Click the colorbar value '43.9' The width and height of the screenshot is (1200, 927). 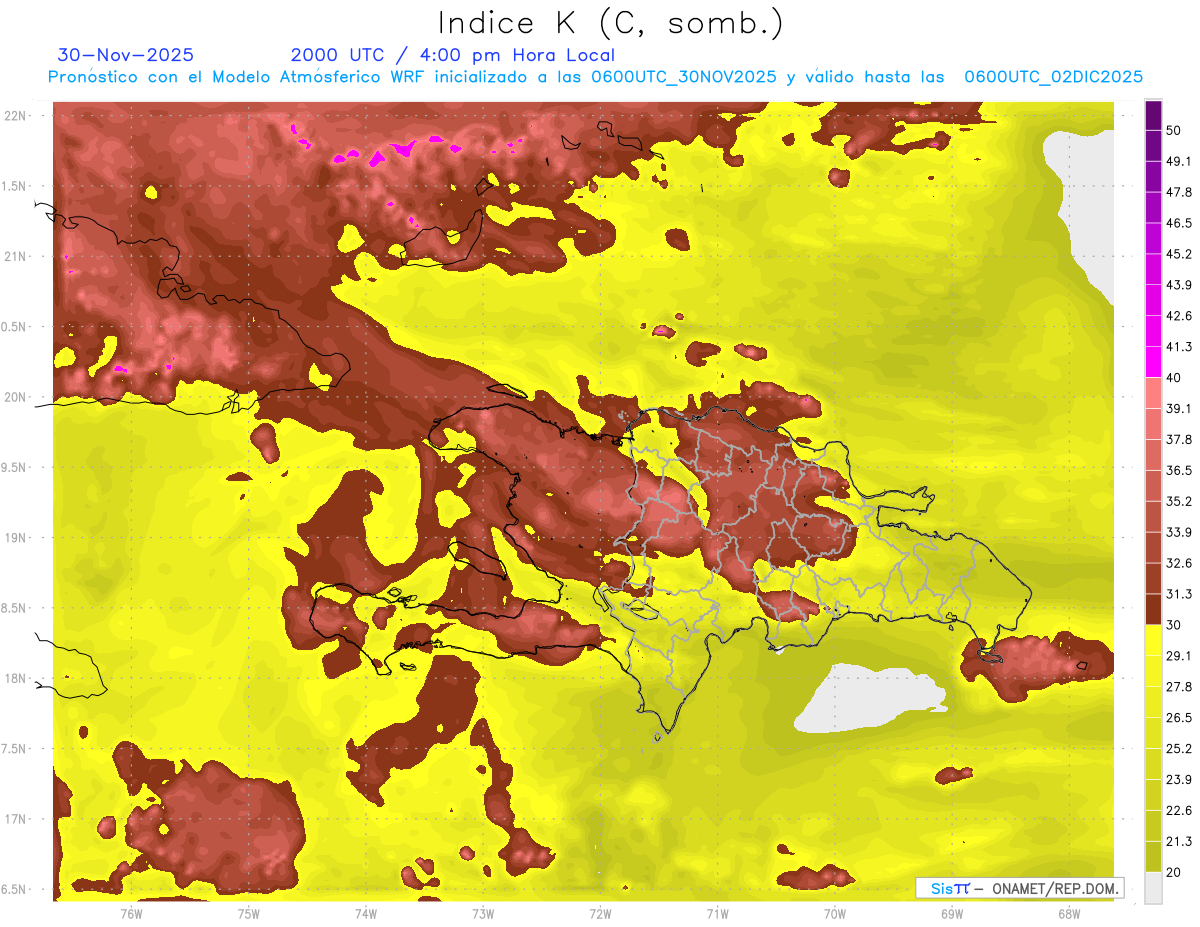[x=1179, y=285]
